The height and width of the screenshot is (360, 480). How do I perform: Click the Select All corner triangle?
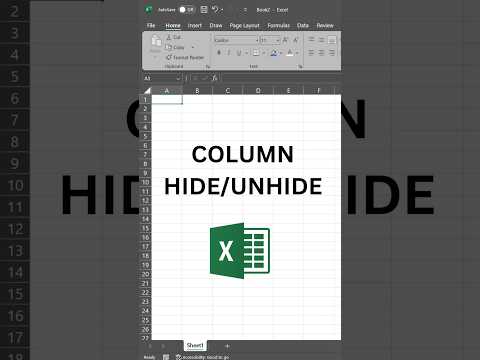(x=147, y=91)
